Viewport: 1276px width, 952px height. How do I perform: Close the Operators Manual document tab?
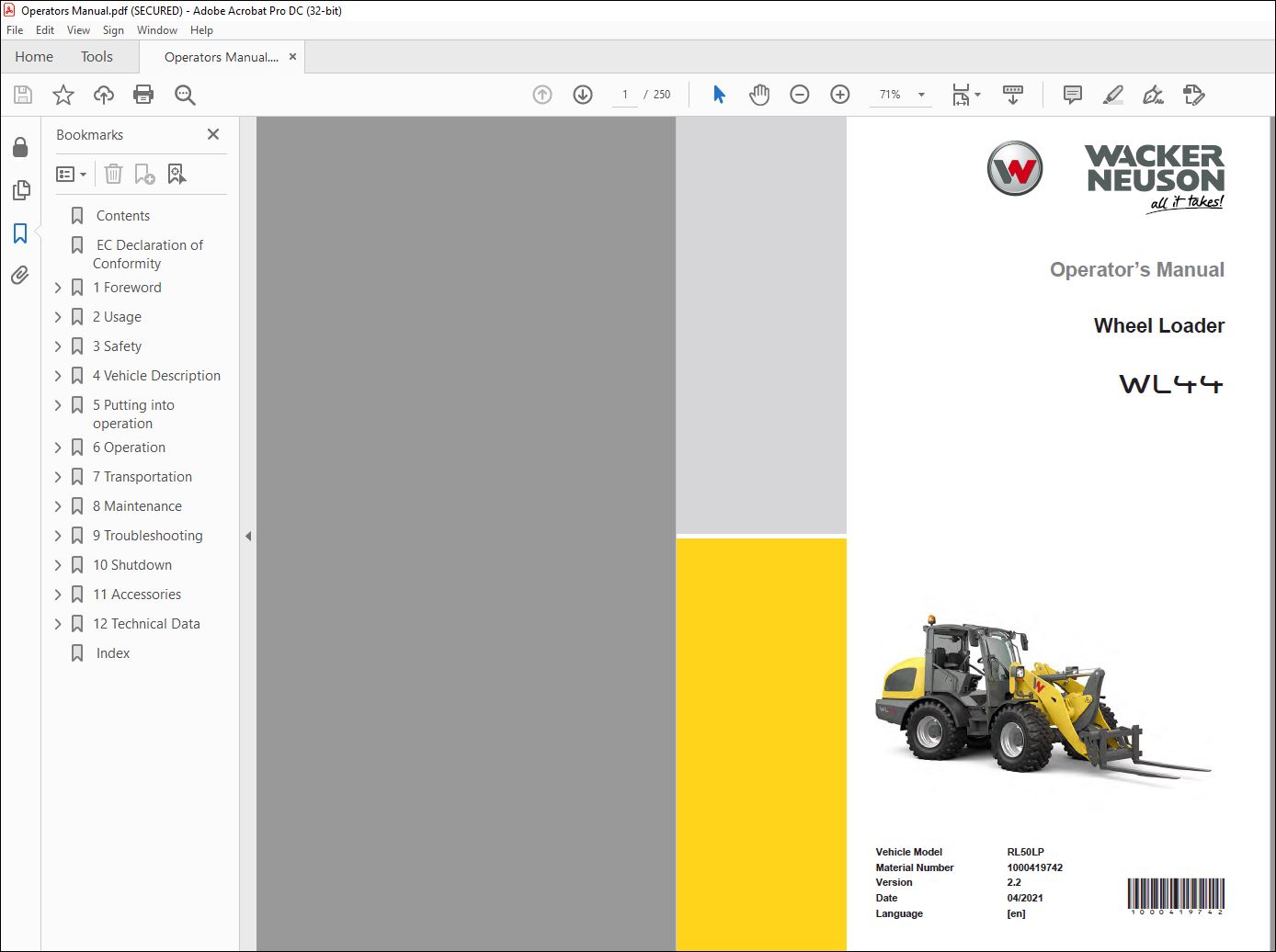click(292, 57)
